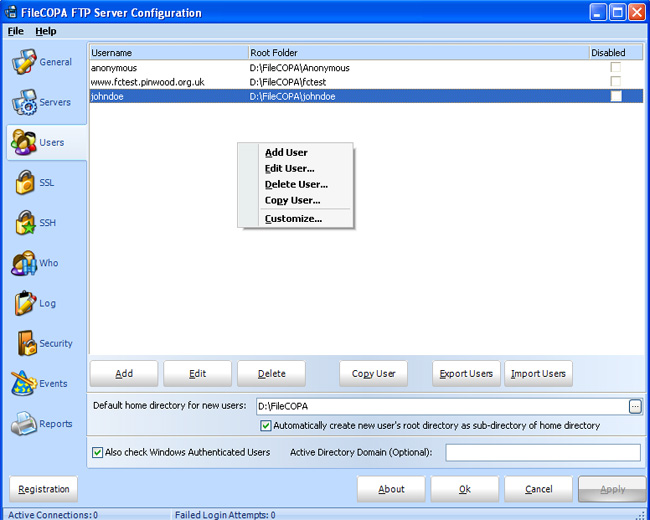
Task: Click the Export Users button
Action: [466, 374]
